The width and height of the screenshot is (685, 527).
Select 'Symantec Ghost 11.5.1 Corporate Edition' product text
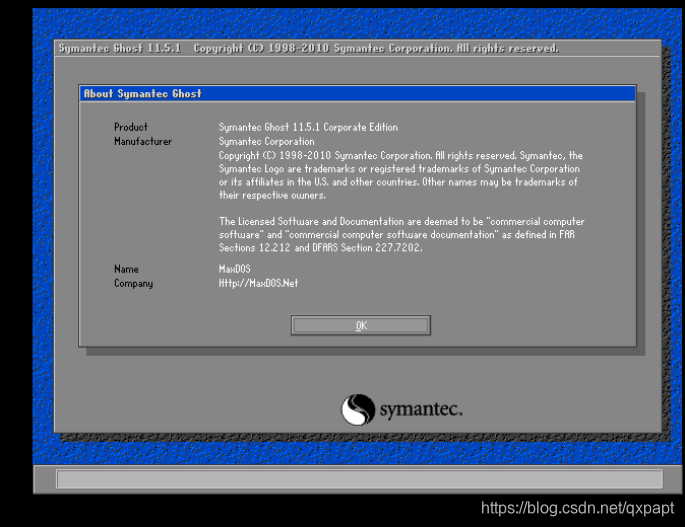click(x=308, y=127)
